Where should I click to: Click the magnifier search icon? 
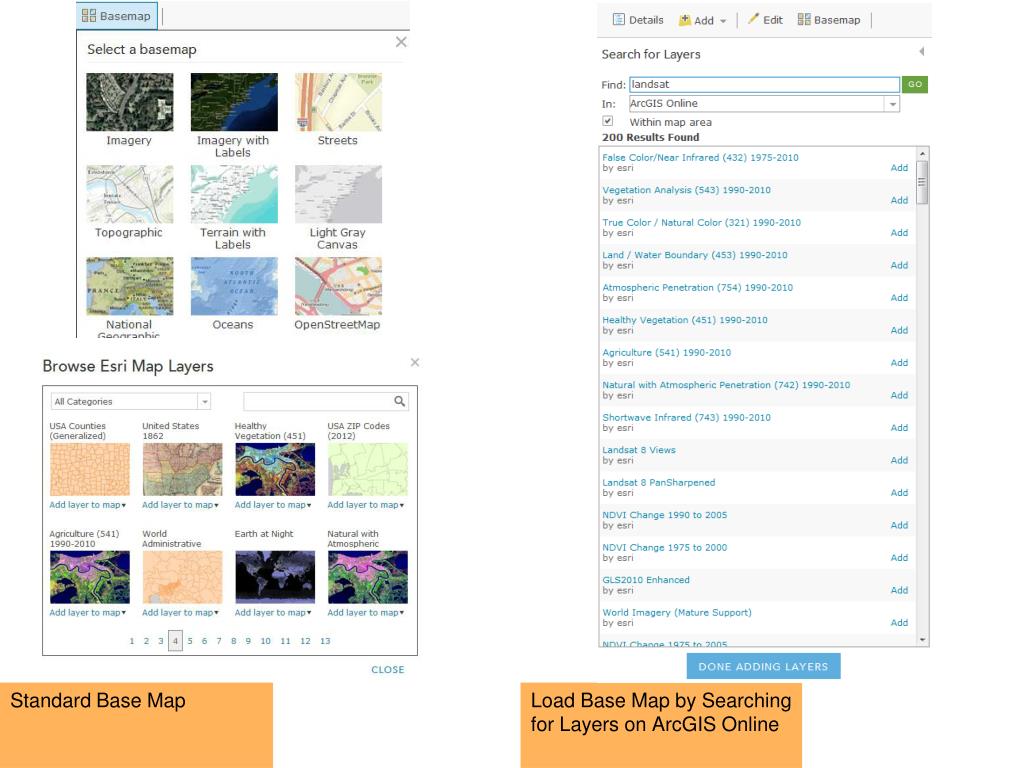[400, 401]
